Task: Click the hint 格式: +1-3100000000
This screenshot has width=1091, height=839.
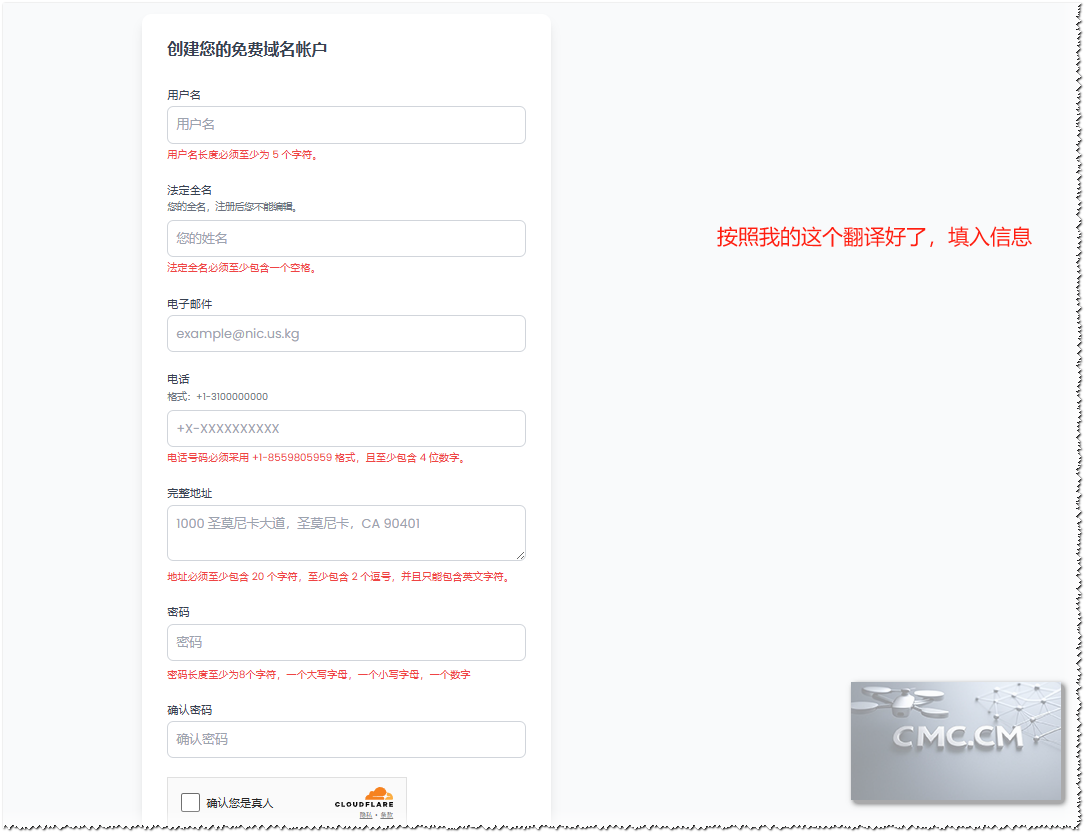Action: click(217, 397)
